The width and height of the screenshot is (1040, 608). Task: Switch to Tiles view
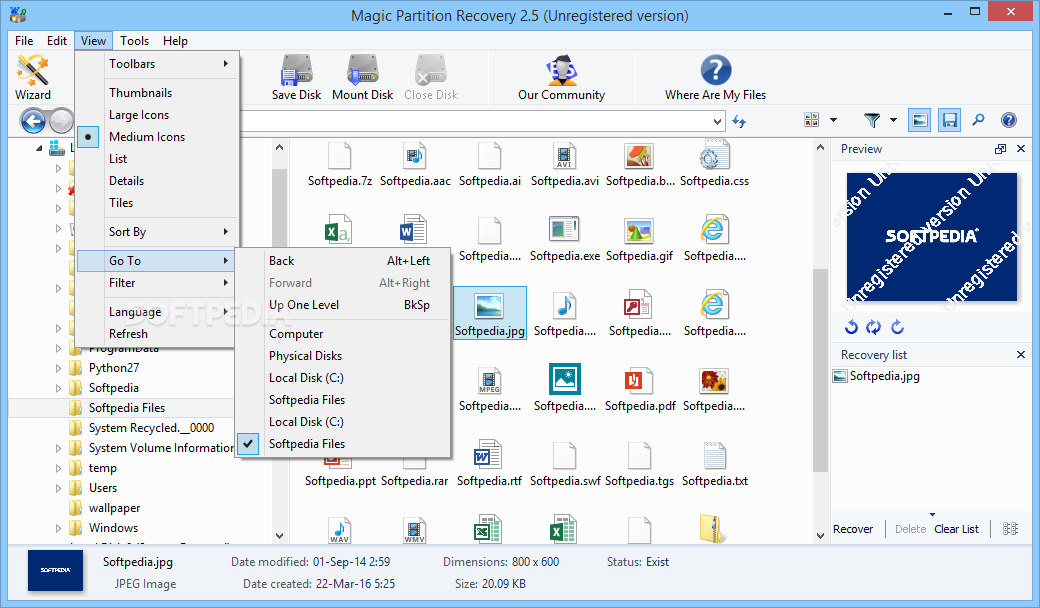[157, 202]
